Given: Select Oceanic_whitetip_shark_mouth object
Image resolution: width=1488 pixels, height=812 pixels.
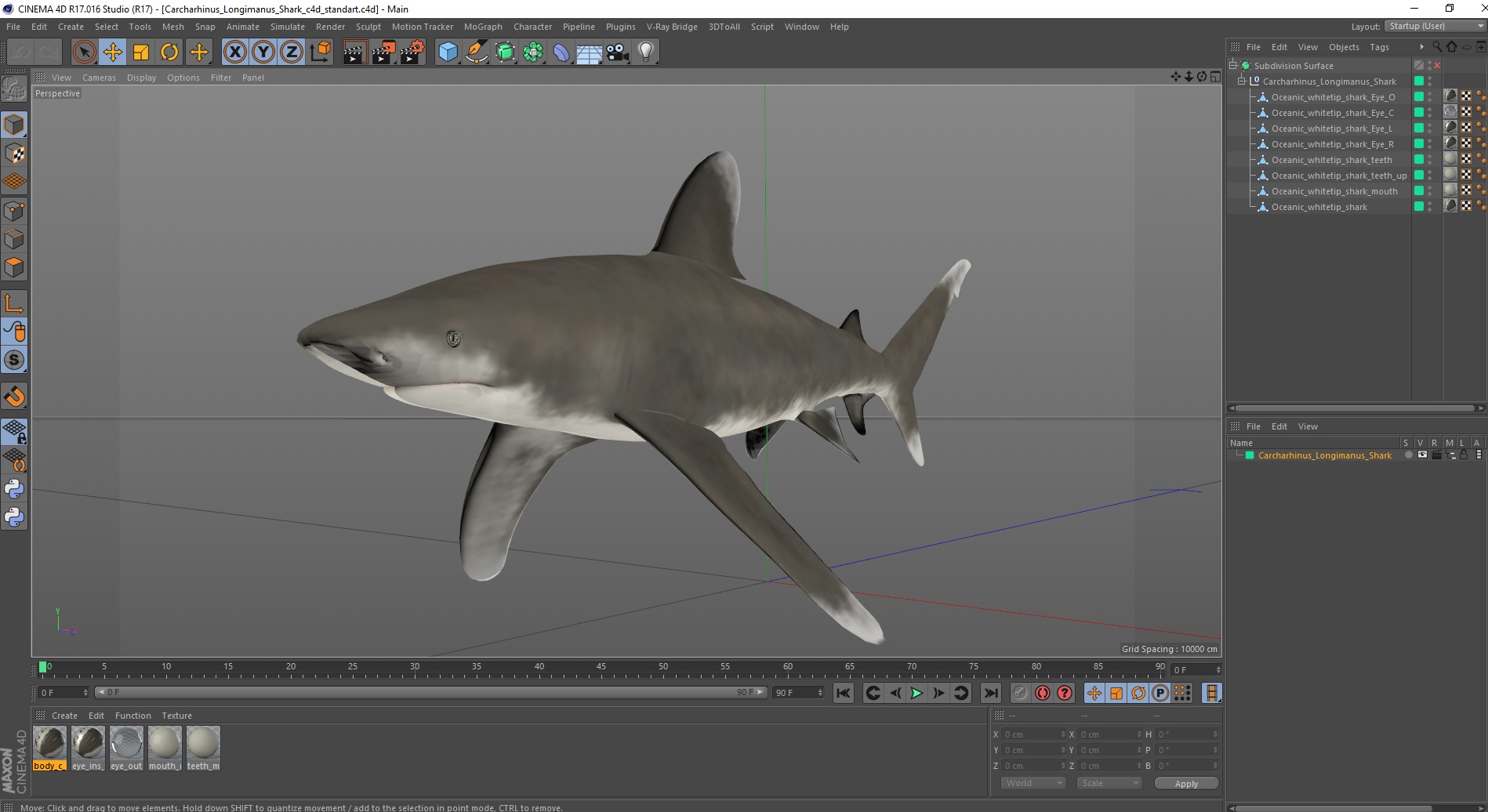Looking at the screenshot, I should [1334, 191].
